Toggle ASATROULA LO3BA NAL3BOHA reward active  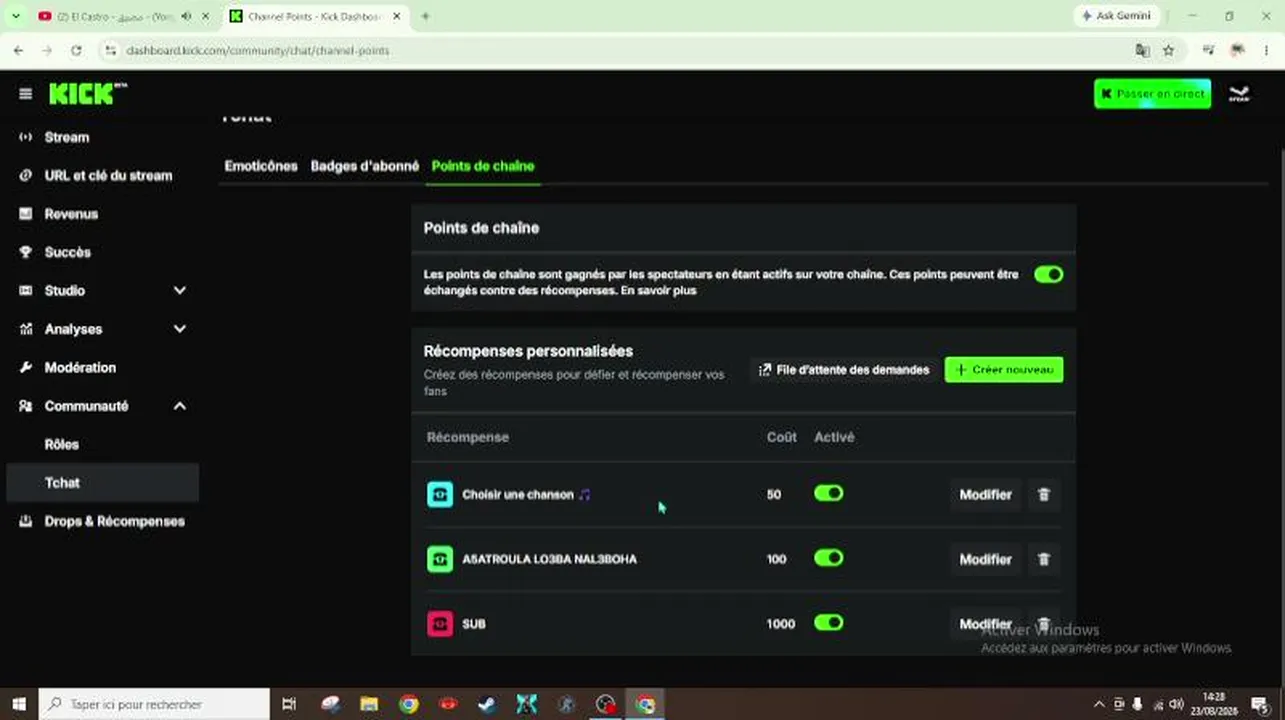click(x=828, y=558)
